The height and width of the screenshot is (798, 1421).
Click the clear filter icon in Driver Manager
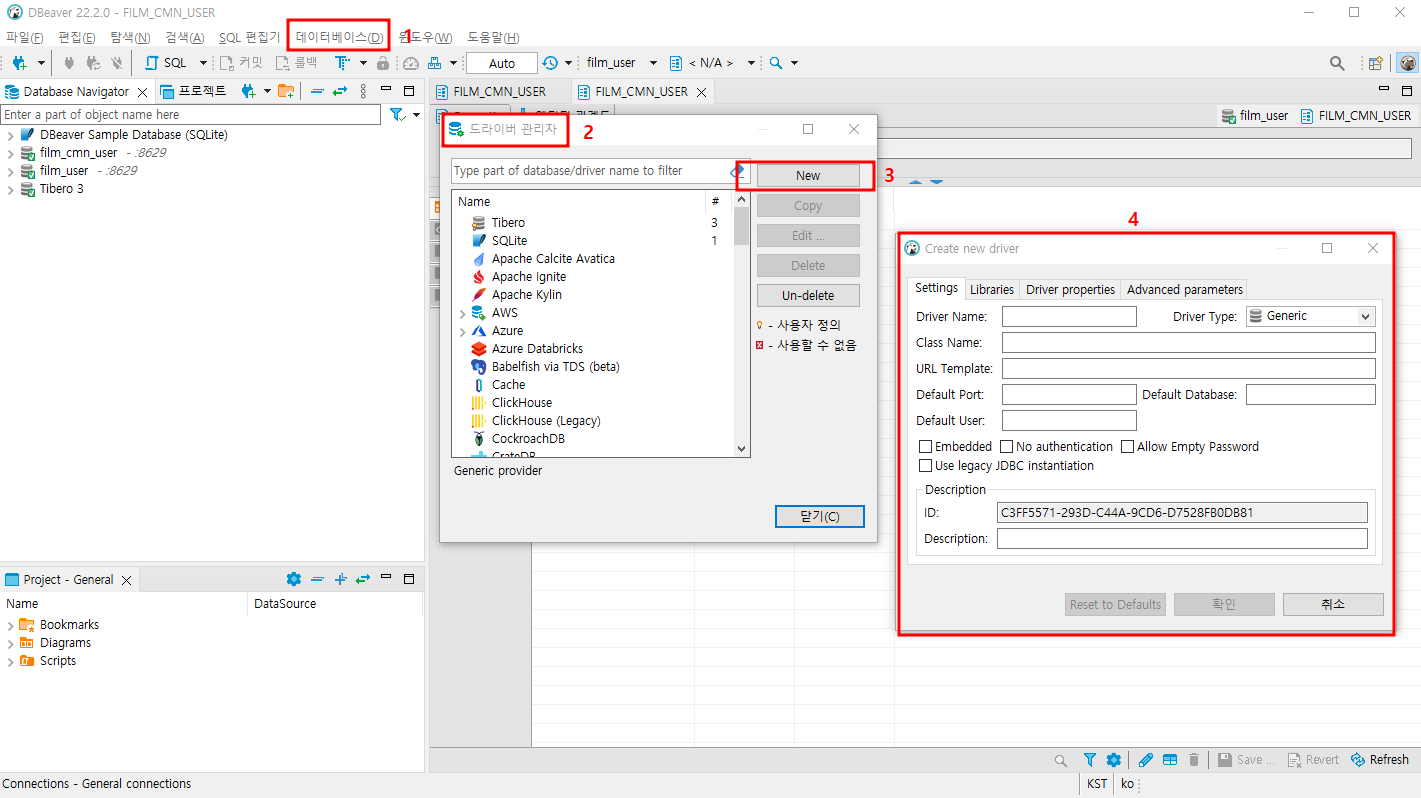[x=738, y=171]
